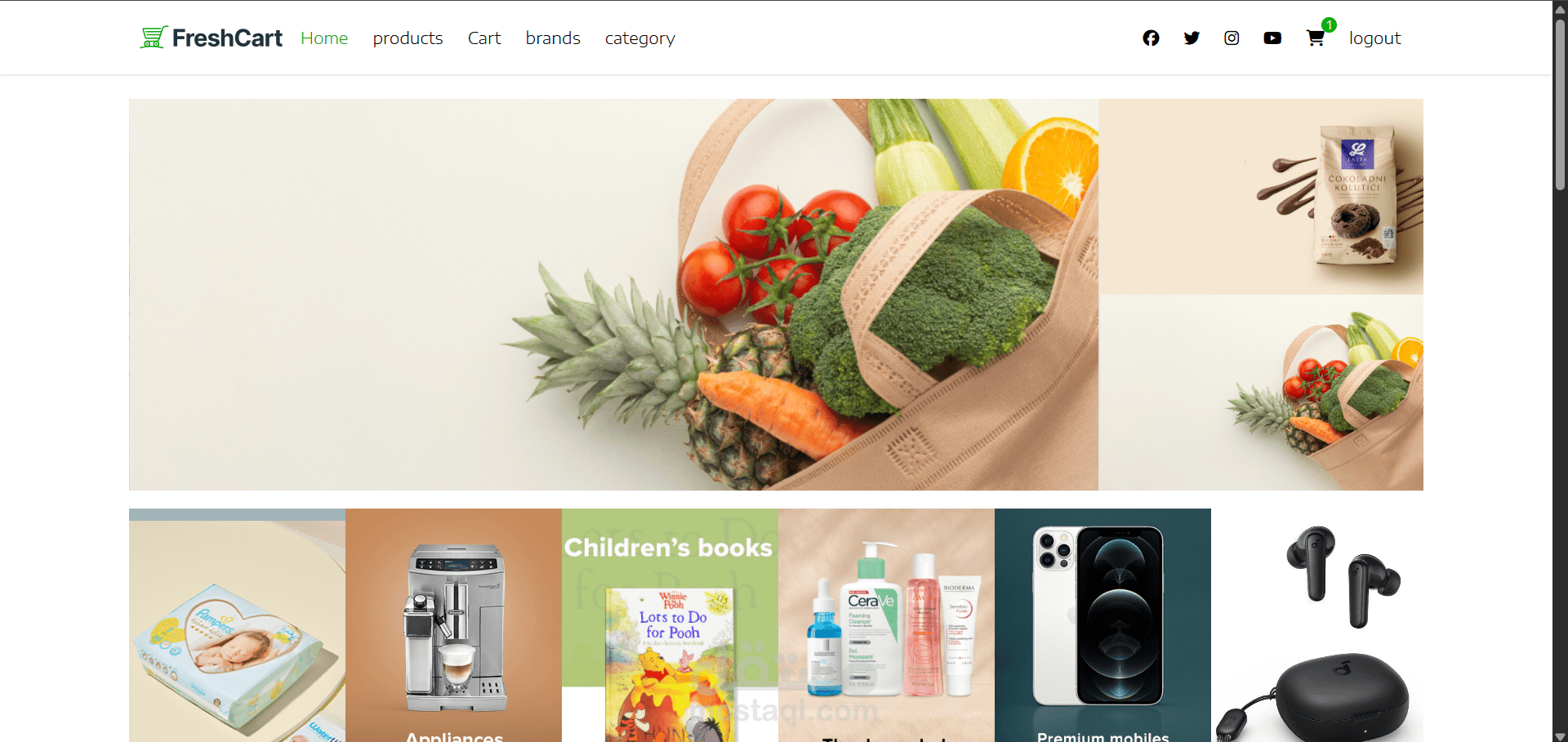1568x742 pixels.
Task: Open the YouTube social icon
Action: [x=1272, y=38]
